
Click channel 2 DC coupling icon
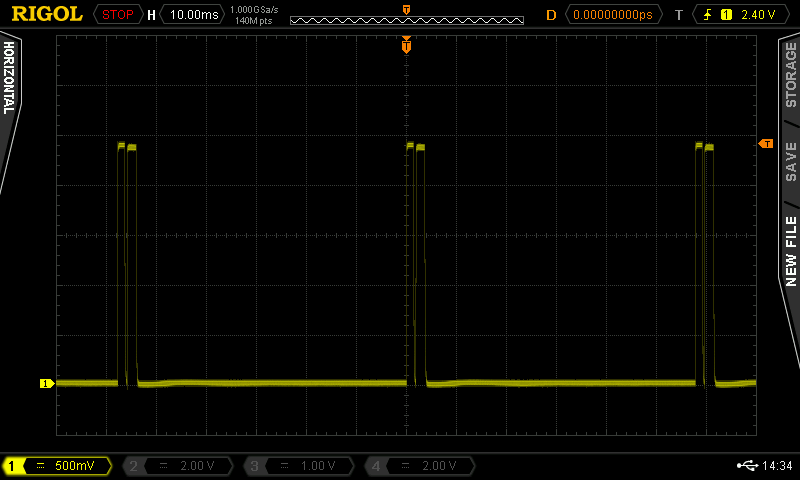[x=163, y=466]
